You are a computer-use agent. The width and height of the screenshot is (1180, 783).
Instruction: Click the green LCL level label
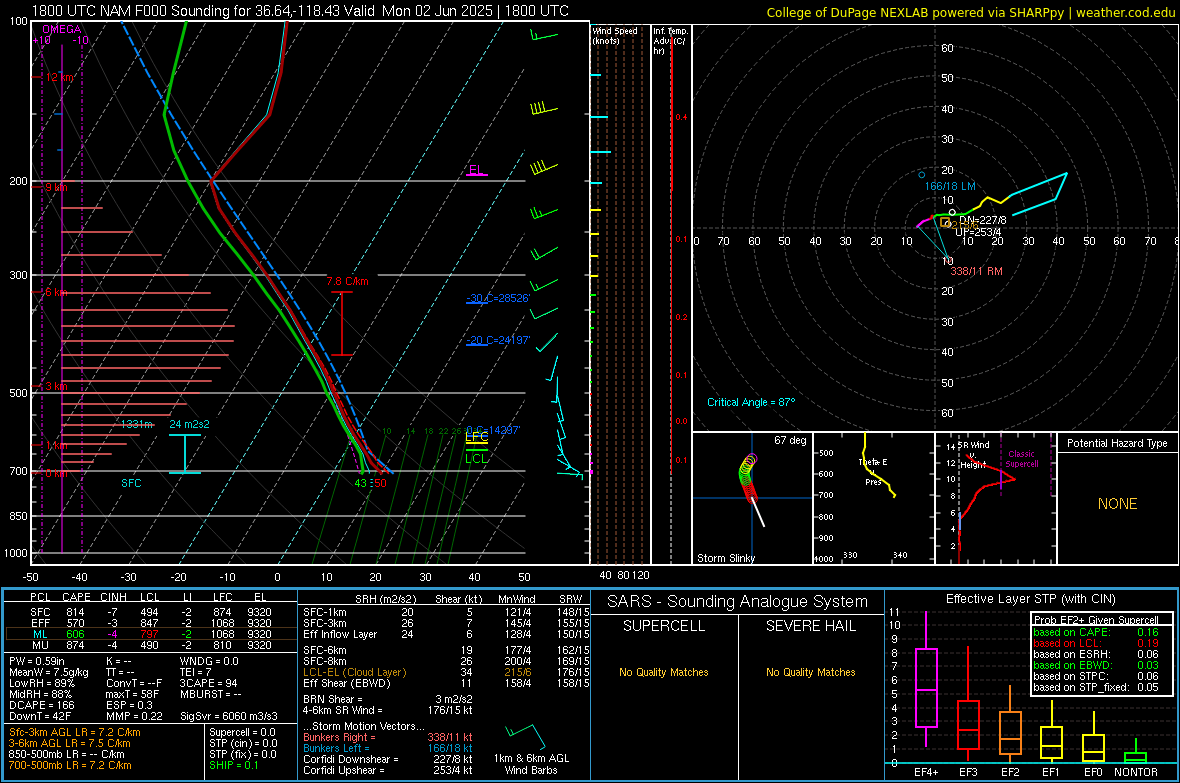[x=476, y=459]
